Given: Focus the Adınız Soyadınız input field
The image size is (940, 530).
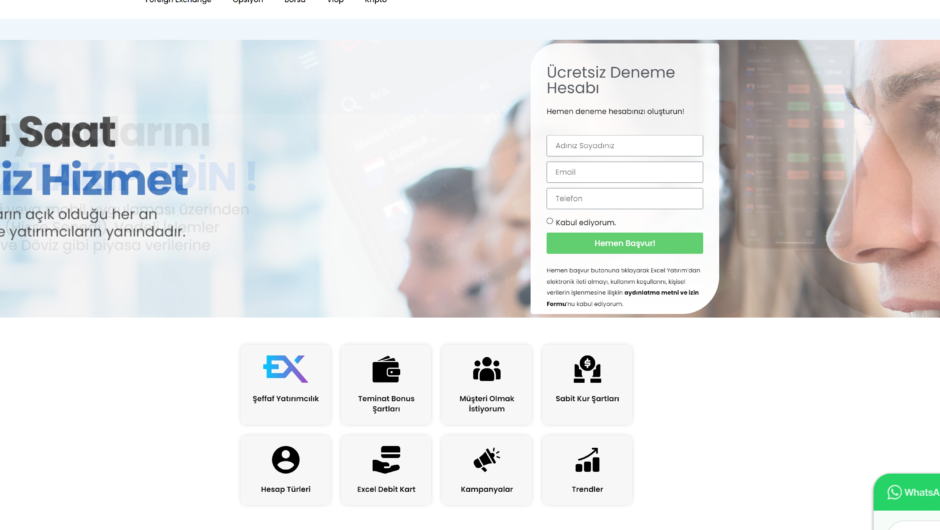Looking at the screenshot, I should pos(625,146).
